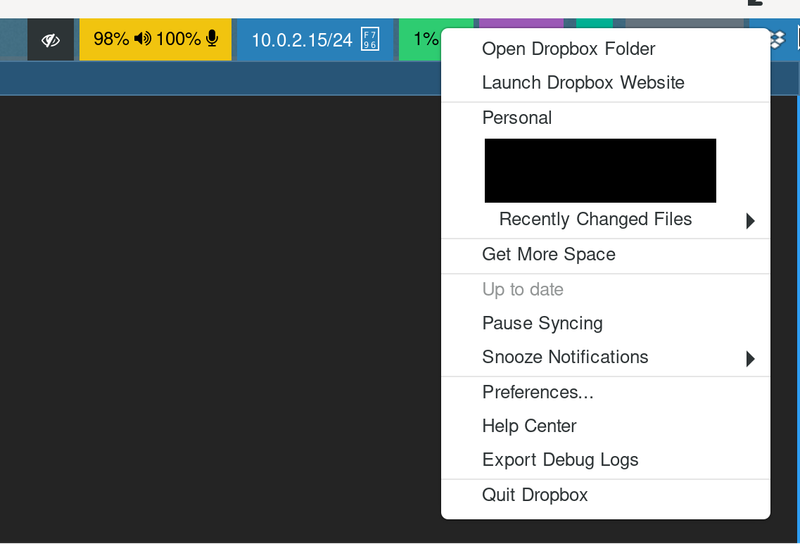Open Snooze Notifications options

[565, 358]
